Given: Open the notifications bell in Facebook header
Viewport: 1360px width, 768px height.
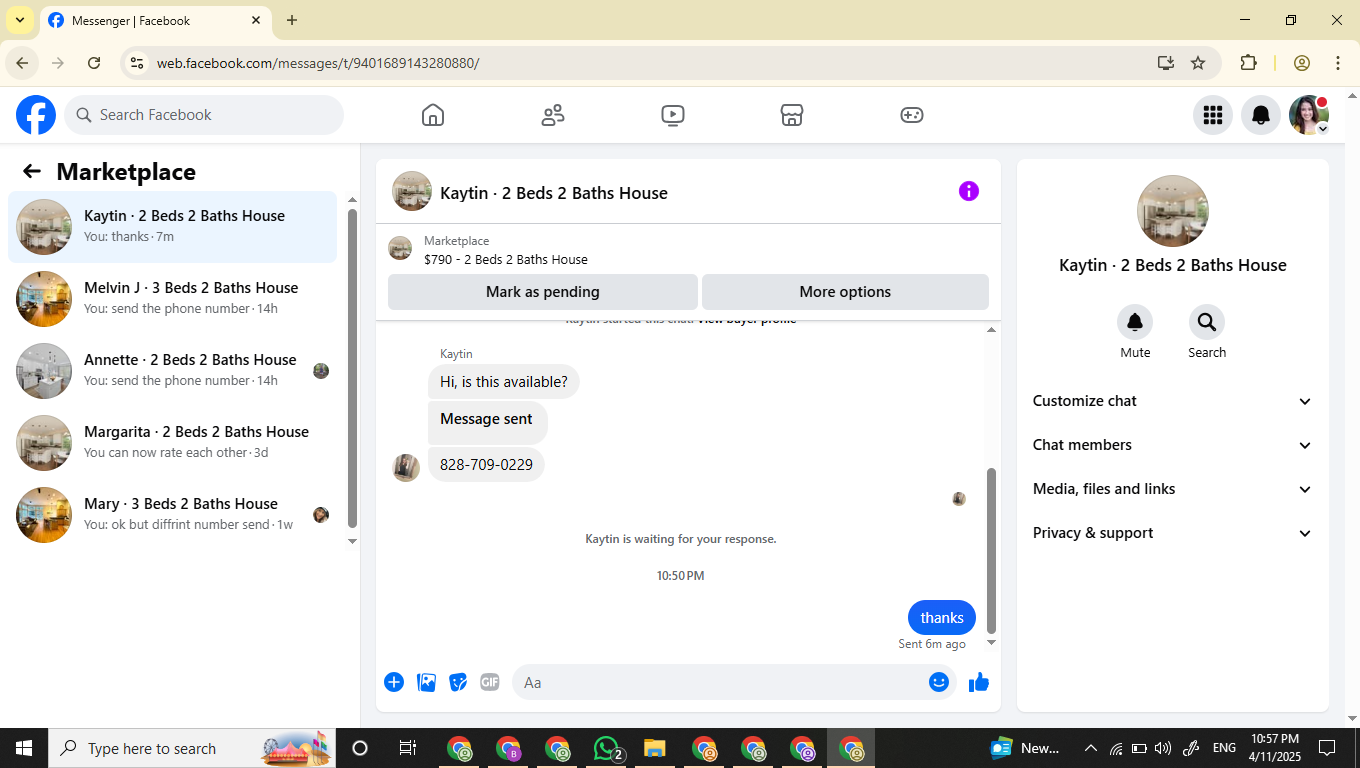Looking at the screenshot, I should point(1261,115).
